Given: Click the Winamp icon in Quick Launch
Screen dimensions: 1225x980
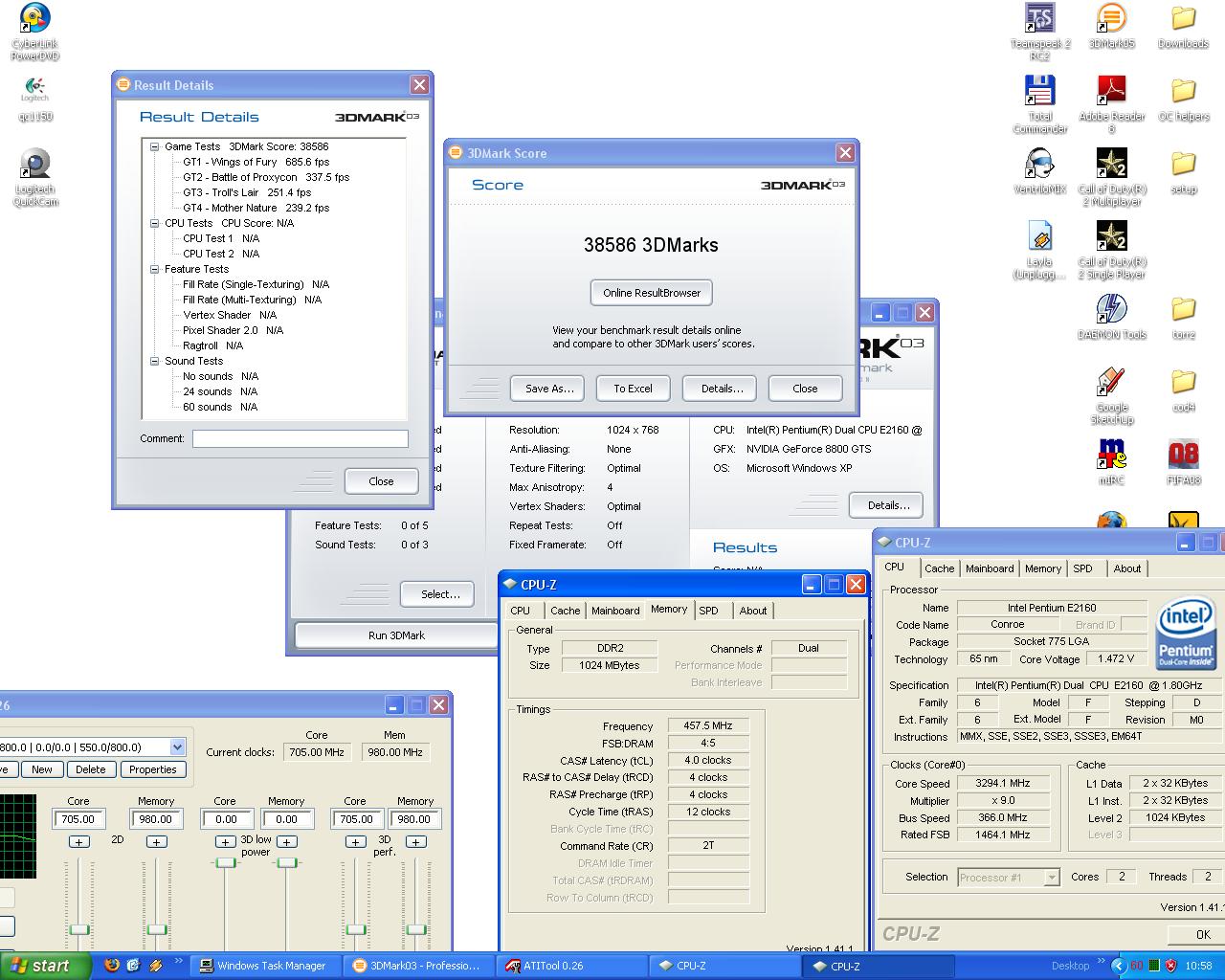Looking at the screenshot, I should click(154, 966).
